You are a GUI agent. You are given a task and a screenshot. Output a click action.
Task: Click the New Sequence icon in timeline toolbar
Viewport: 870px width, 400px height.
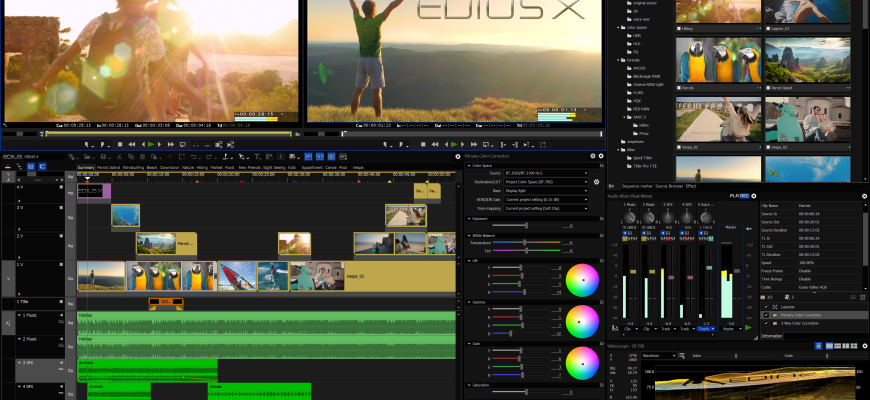pyautogui.click(x=71, y=157)
